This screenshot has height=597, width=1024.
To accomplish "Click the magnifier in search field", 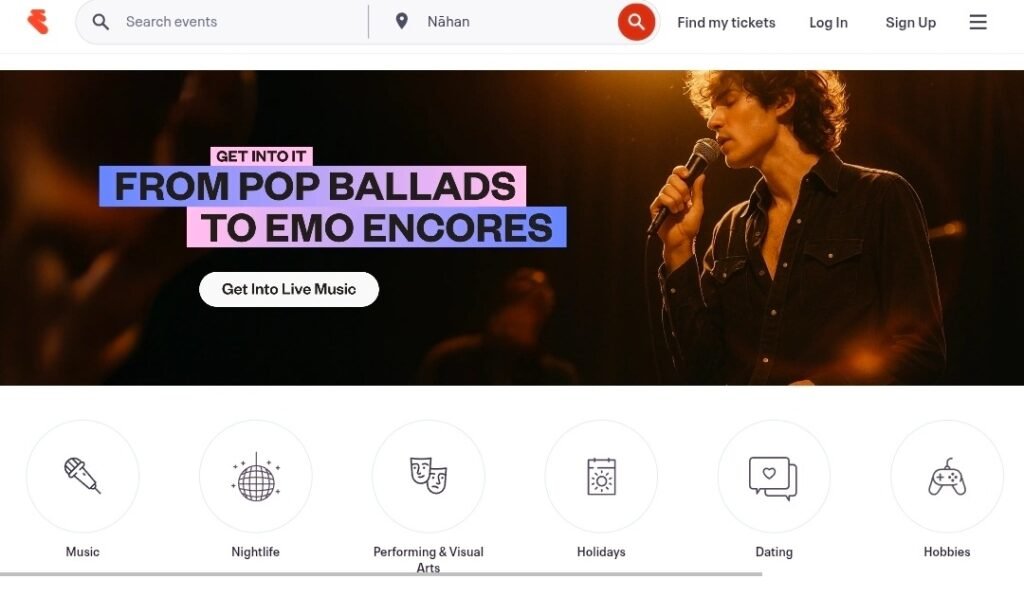I will (x=101, y=22).
